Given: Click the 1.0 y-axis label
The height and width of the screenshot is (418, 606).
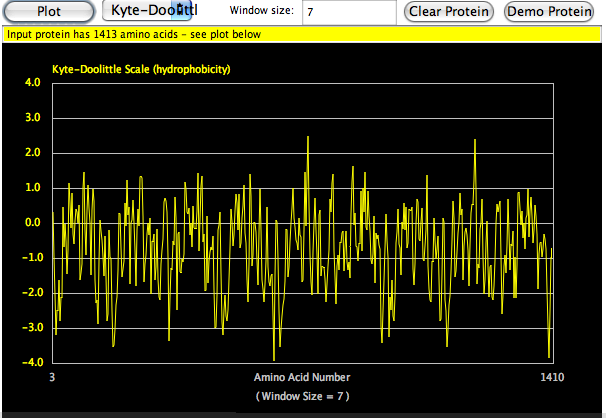Looking at the screenshot, I should pyautogui.click(x=32, y=188).
